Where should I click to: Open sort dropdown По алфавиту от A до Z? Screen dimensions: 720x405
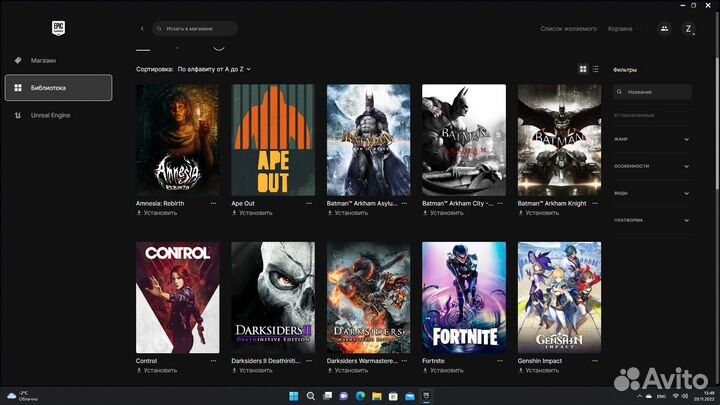click(x=214, y=69)
